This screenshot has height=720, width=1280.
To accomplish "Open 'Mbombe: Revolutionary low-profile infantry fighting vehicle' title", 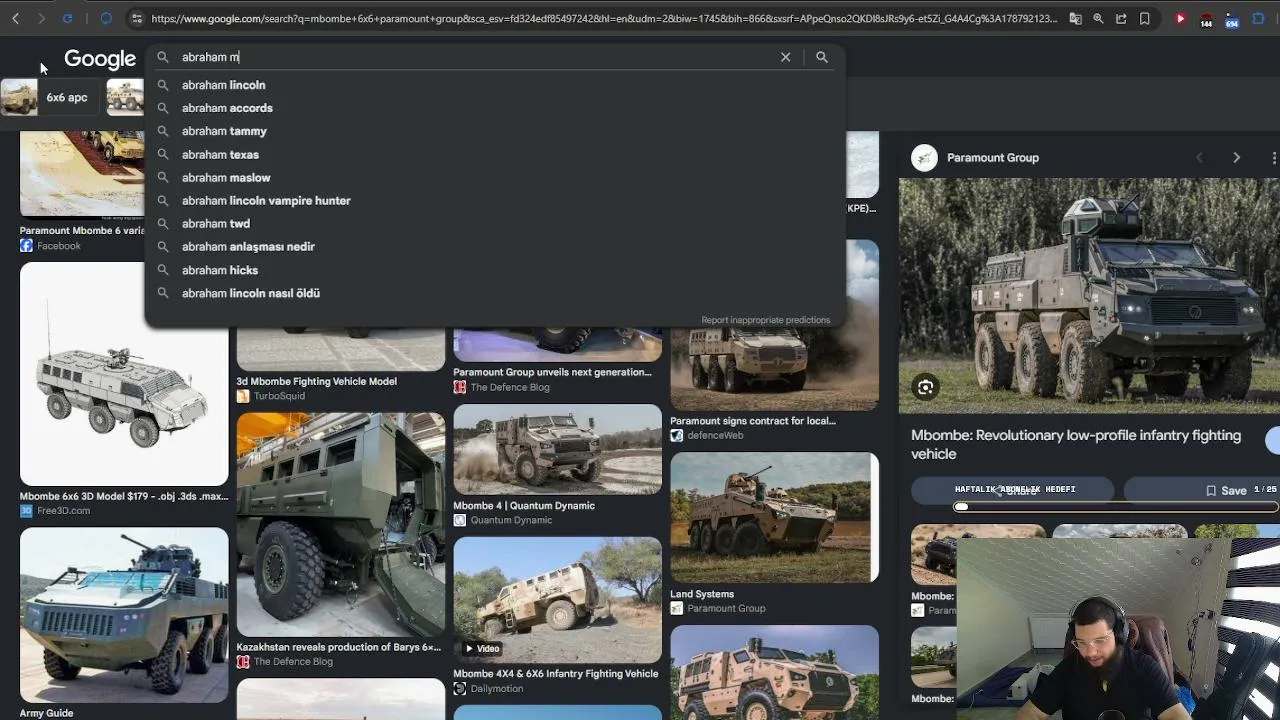I will click(x=1076, y=445).
